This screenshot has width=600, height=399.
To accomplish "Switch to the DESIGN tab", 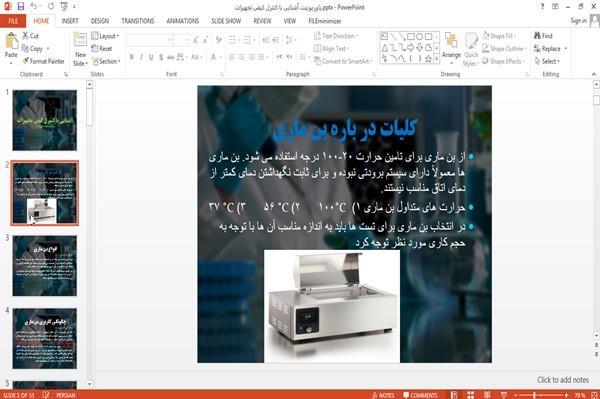I will (100, 21).
